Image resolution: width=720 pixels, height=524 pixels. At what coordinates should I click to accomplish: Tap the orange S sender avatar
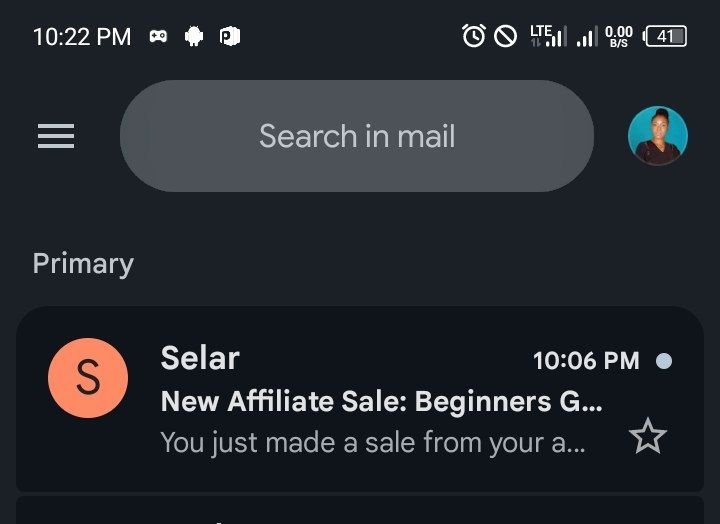pos(88,378)
